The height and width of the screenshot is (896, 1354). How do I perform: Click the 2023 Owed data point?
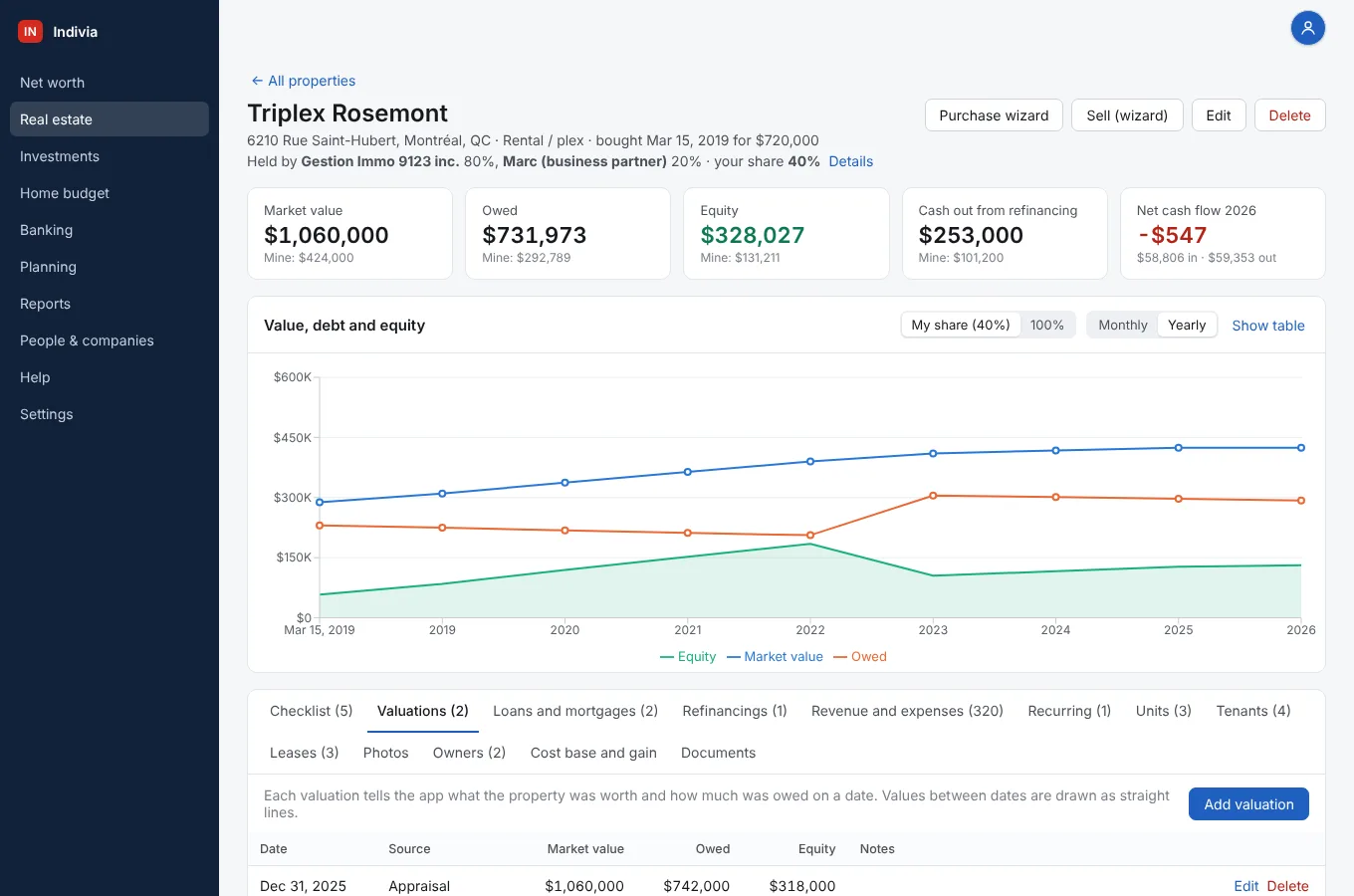933,496
